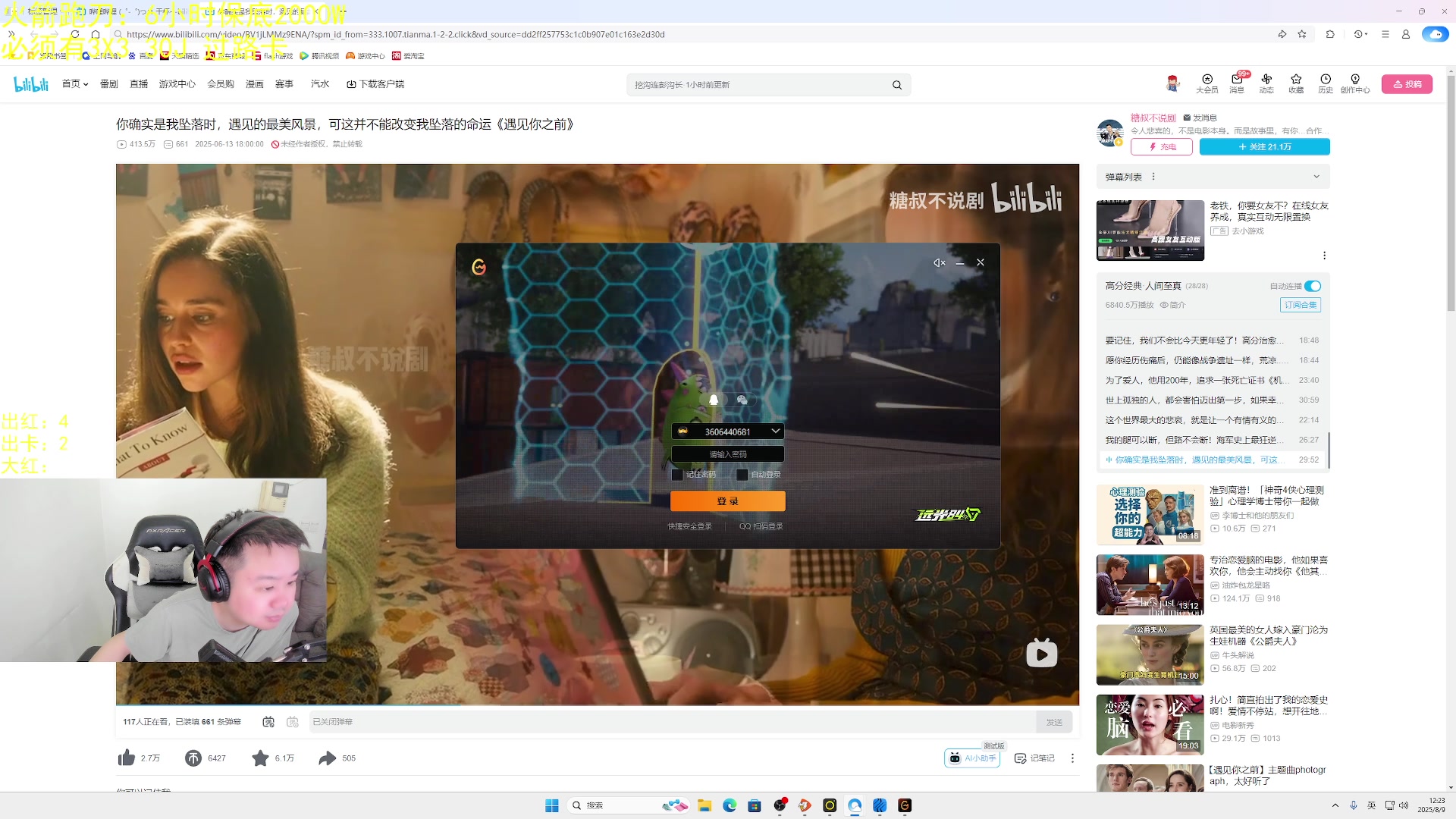Image resolution: width=1456 pixels, height=819 pixels.
Task: Open the video more options three-dot menu
Action: coord(1072,758)
